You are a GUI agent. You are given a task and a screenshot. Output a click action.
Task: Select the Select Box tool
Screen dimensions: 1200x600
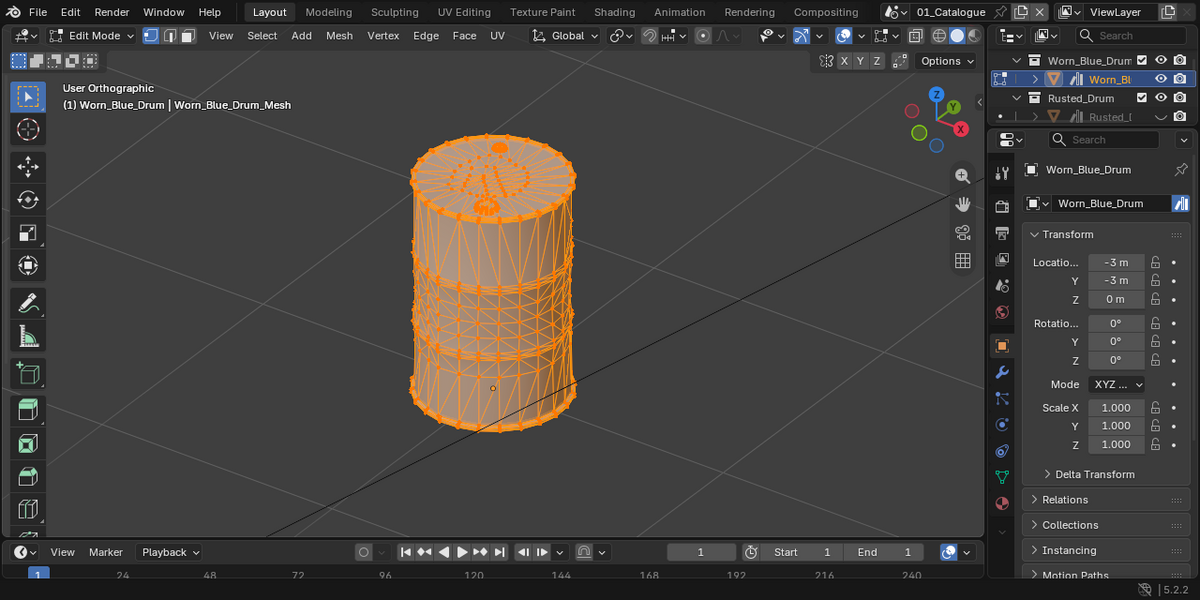[28, 97]
